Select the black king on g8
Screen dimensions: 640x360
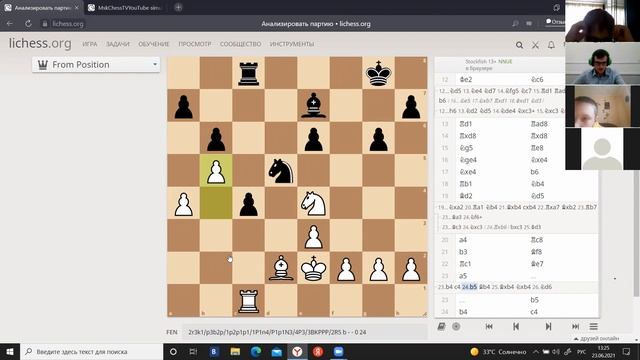point(378,73)
